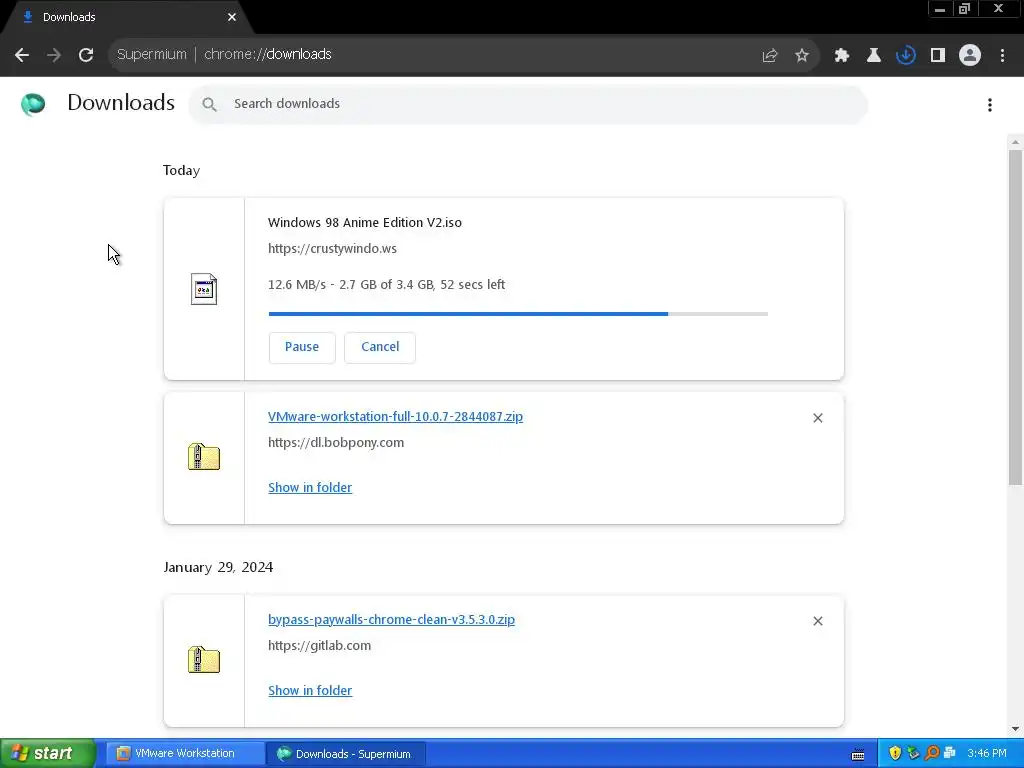Click the security shield tray icon

pos(895,753)
